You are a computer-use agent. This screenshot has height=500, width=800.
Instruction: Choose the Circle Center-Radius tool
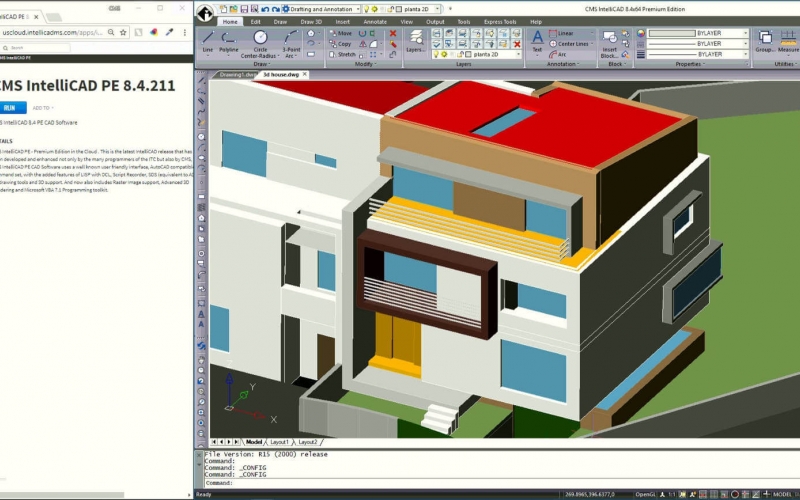point(260,43)
